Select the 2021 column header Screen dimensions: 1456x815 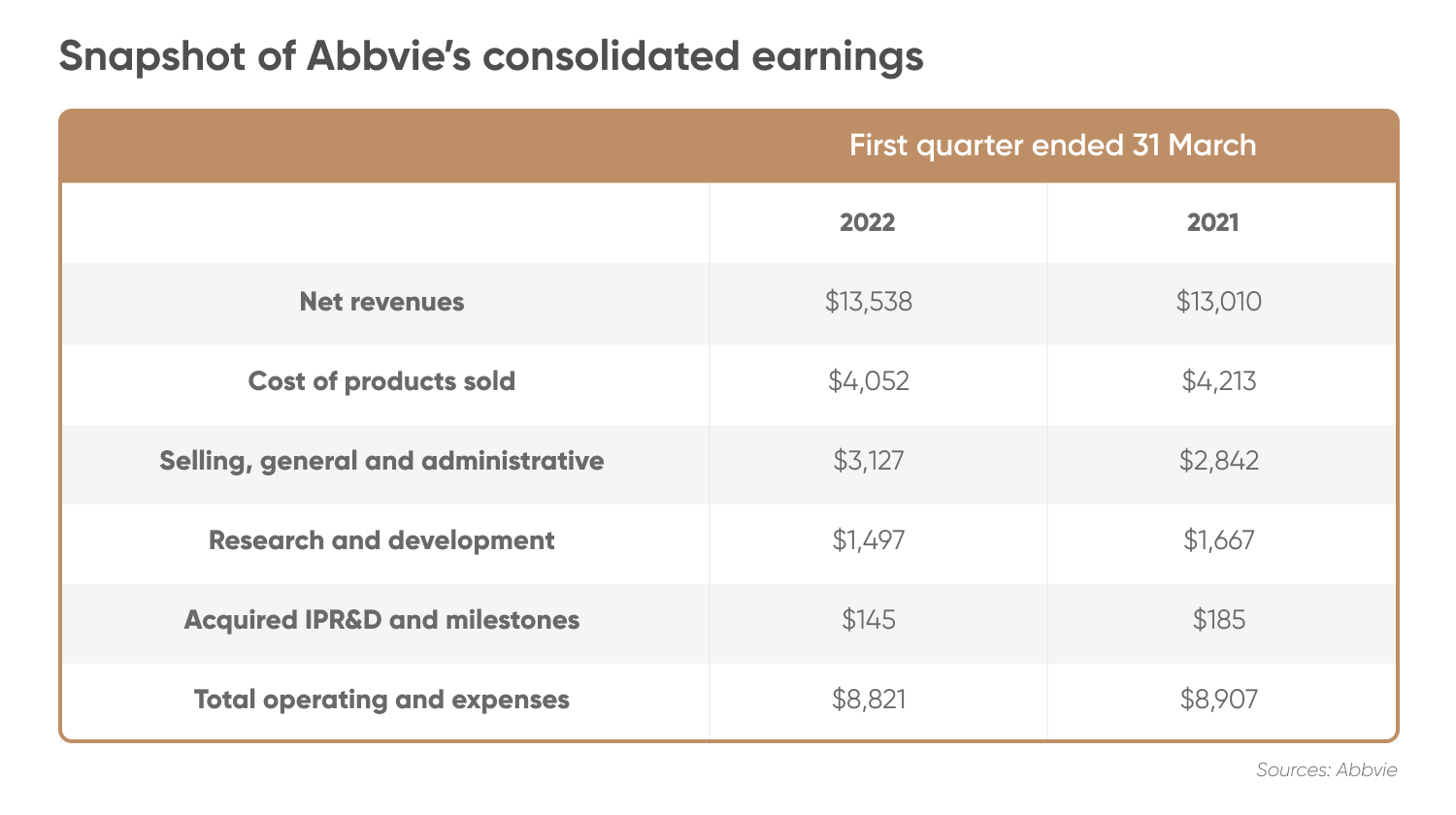1212,222
